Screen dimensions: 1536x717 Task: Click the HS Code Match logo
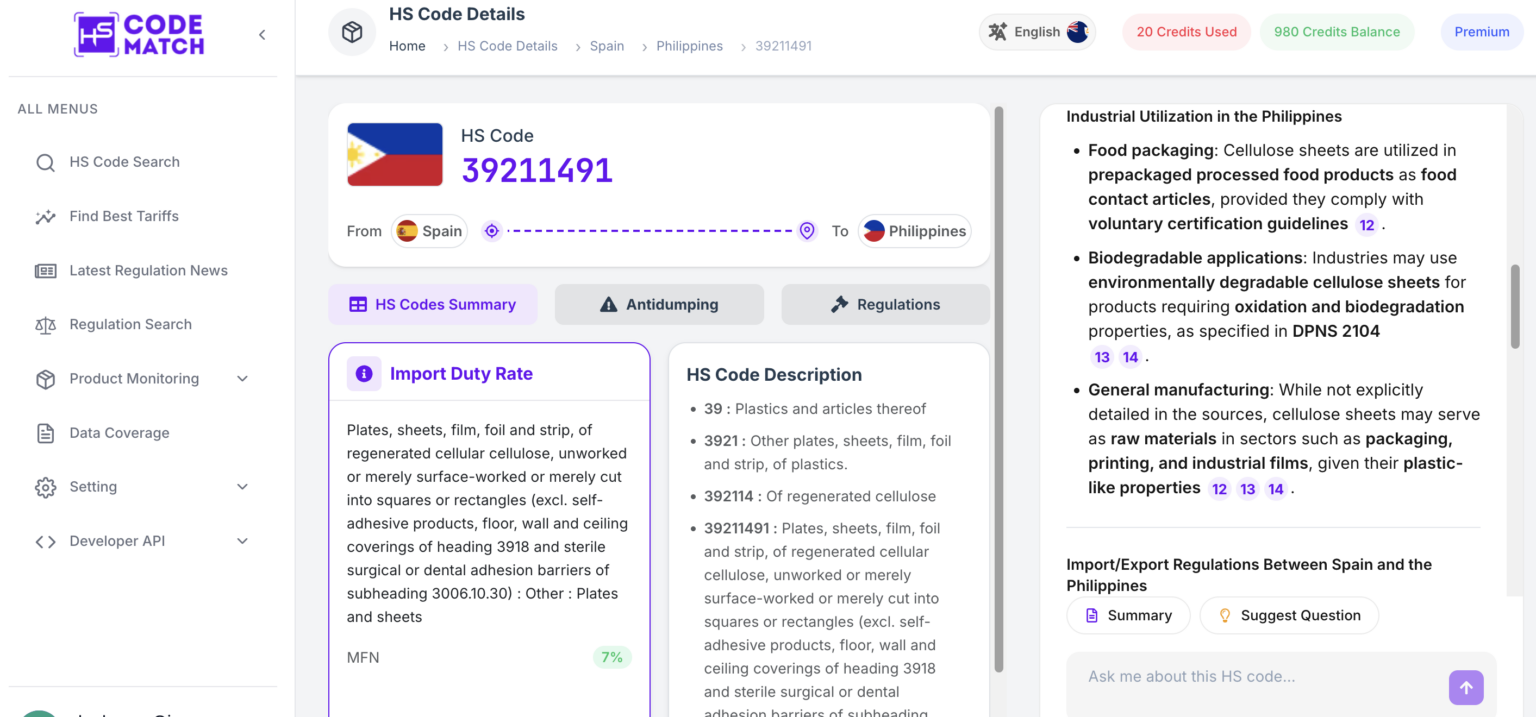tap(139, 35)
